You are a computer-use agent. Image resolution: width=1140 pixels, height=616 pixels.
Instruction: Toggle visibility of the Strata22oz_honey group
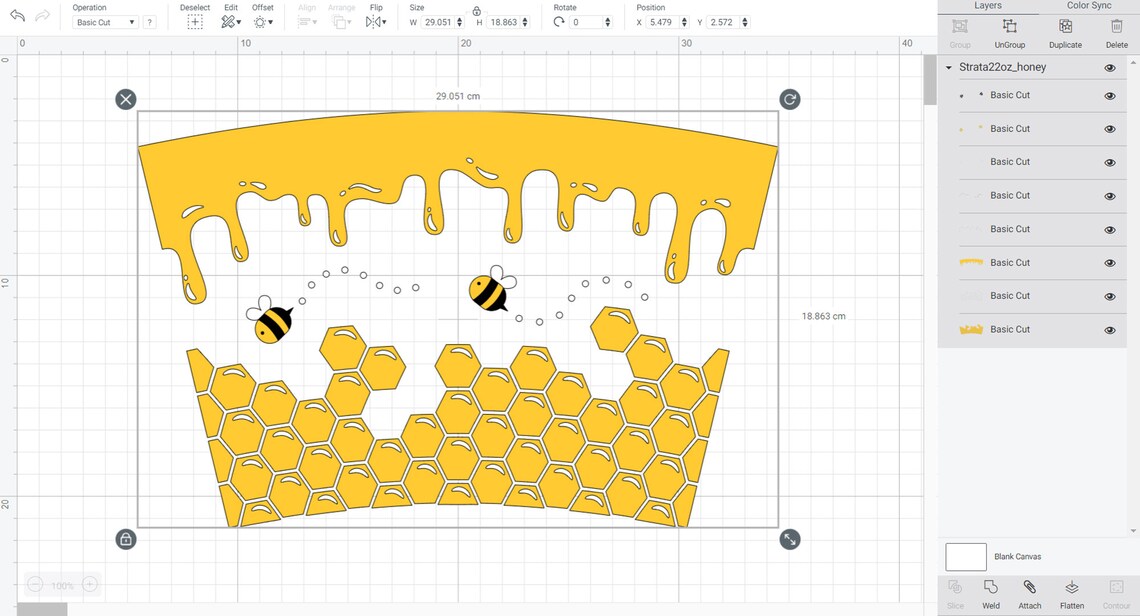[x=1109, y=66]
